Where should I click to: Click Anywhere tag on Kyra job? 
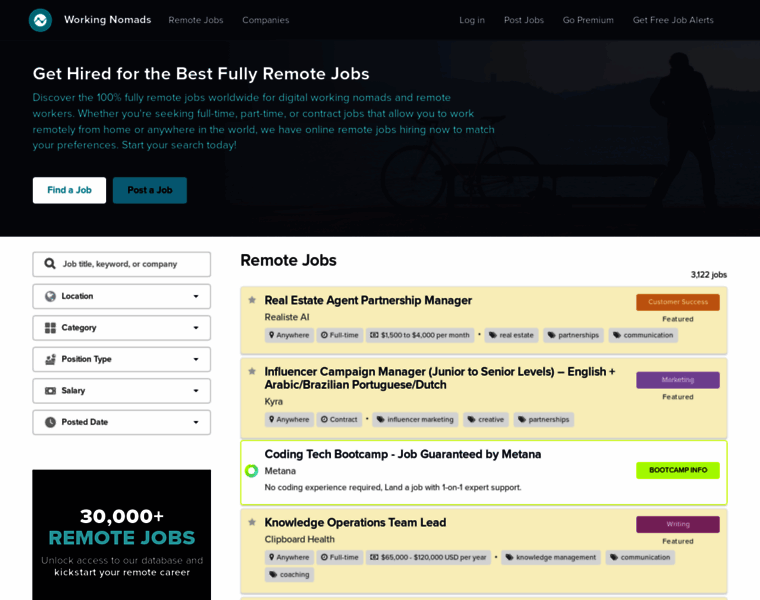(x=289, y=419)
